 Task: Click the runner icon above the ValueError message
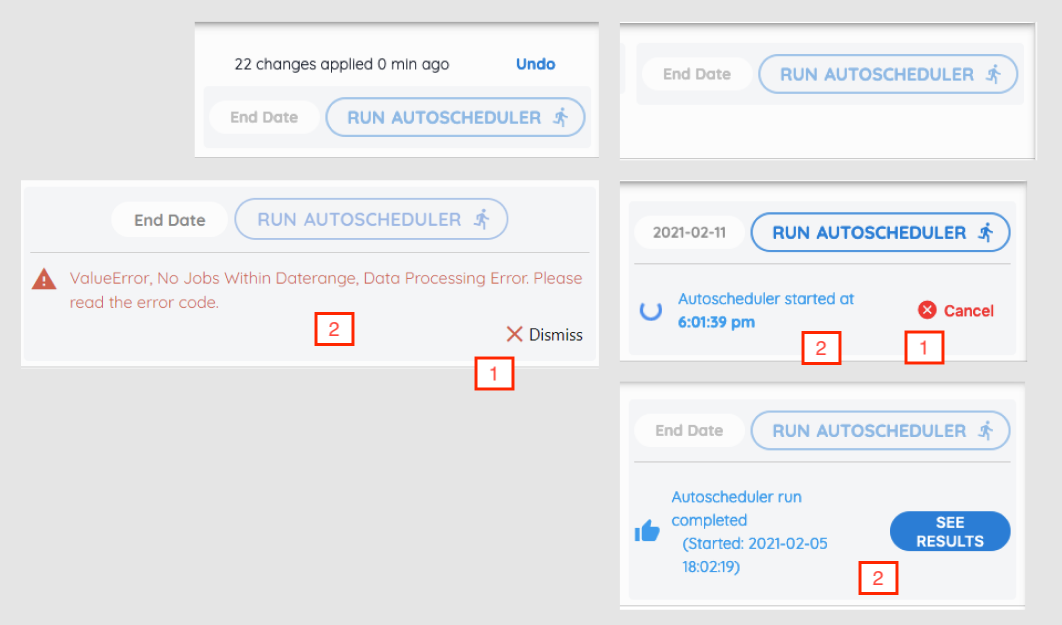tap(482, 219)
